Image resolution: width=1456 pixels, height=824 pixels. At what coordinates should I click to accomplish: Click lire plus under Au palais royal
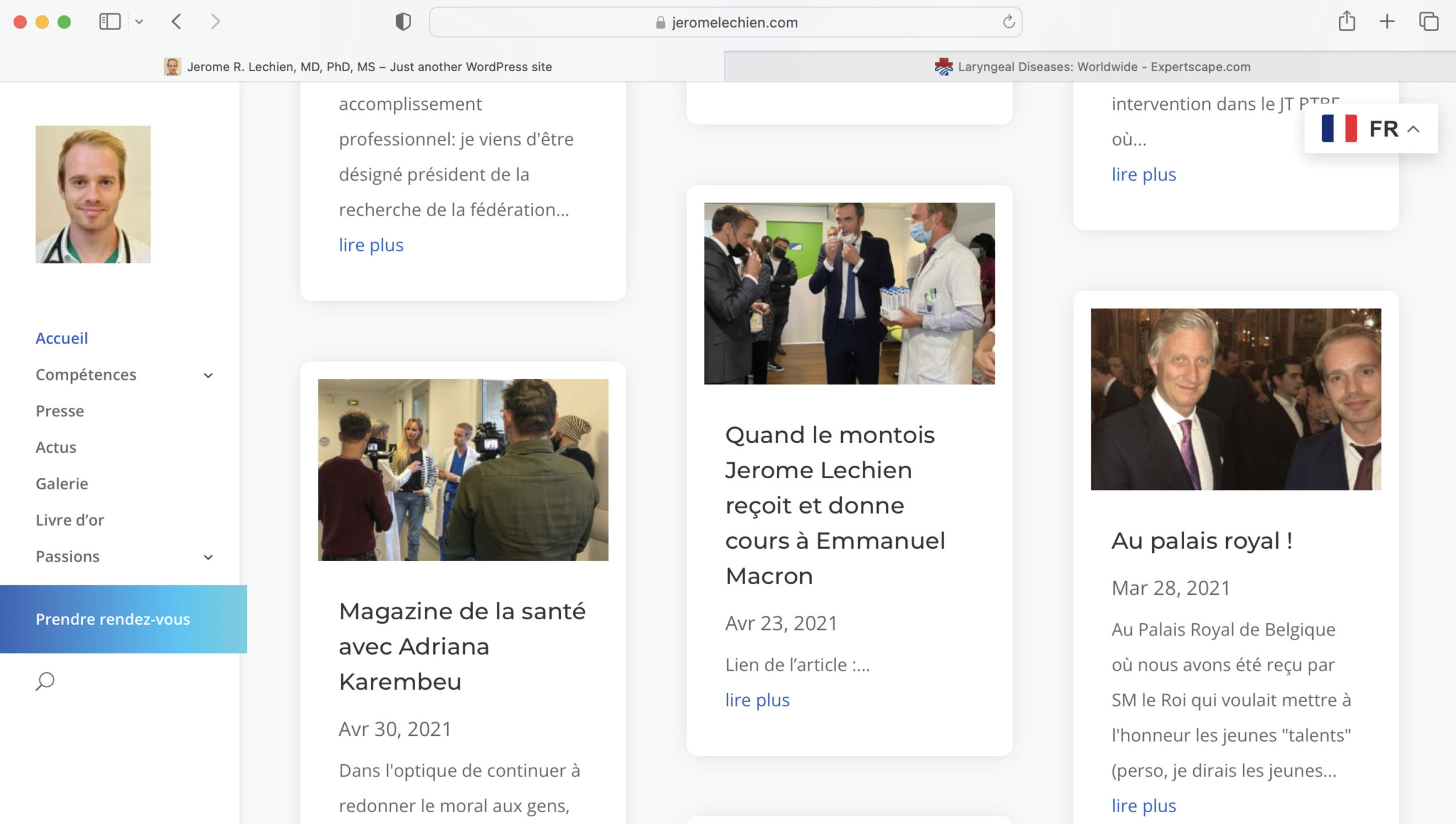click(x=1144, y=806)
